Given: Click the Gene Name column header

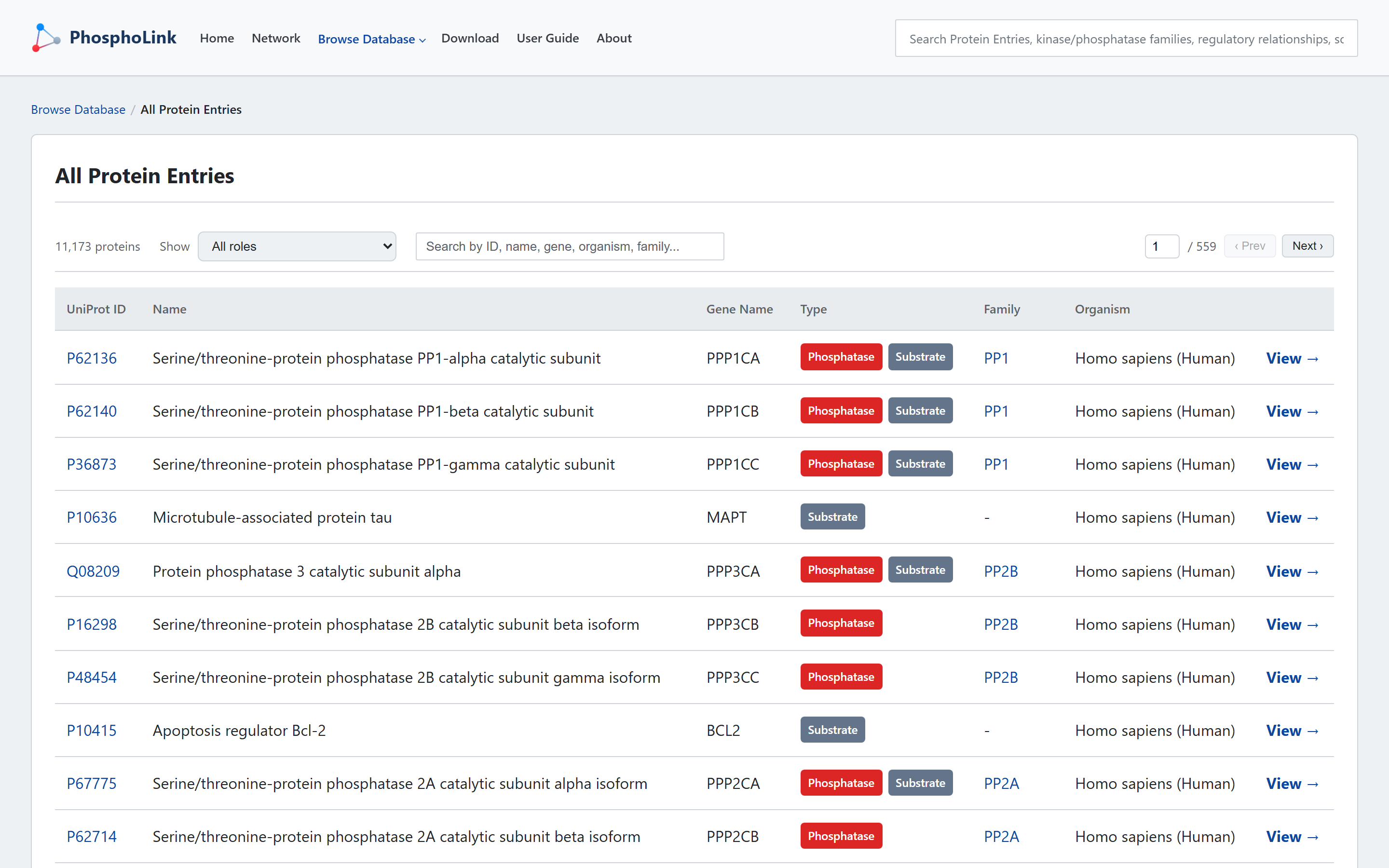Looking at the screenshot, I should (739, 309).
